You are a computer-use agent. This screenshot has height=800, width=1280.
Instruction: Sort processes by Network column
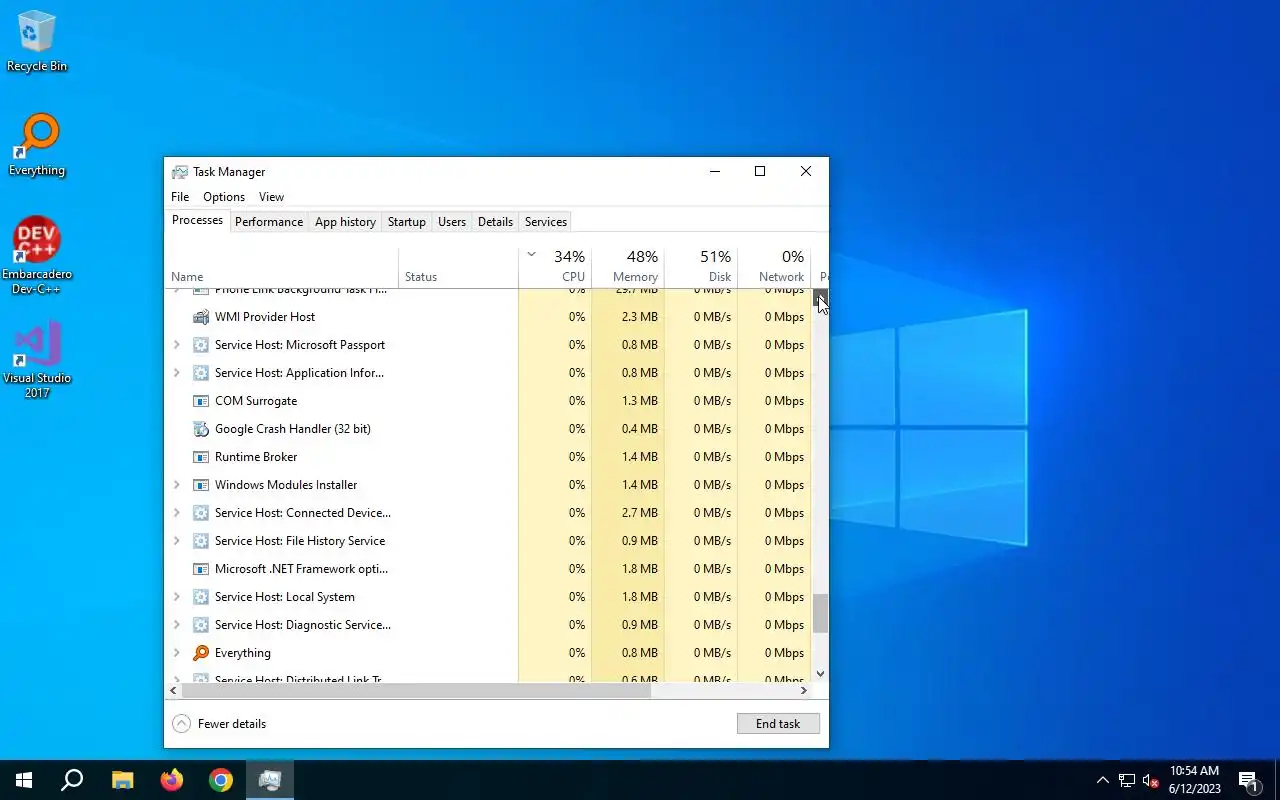point(774,267)
